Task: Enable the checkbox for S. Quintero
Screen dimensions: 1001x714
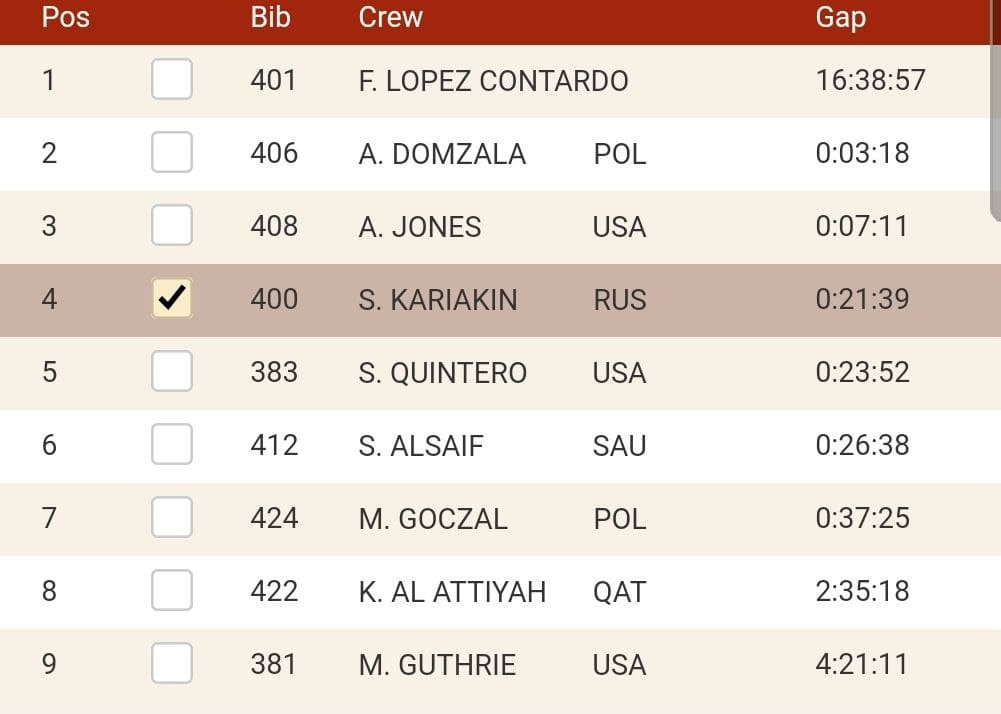Action: 172,371
